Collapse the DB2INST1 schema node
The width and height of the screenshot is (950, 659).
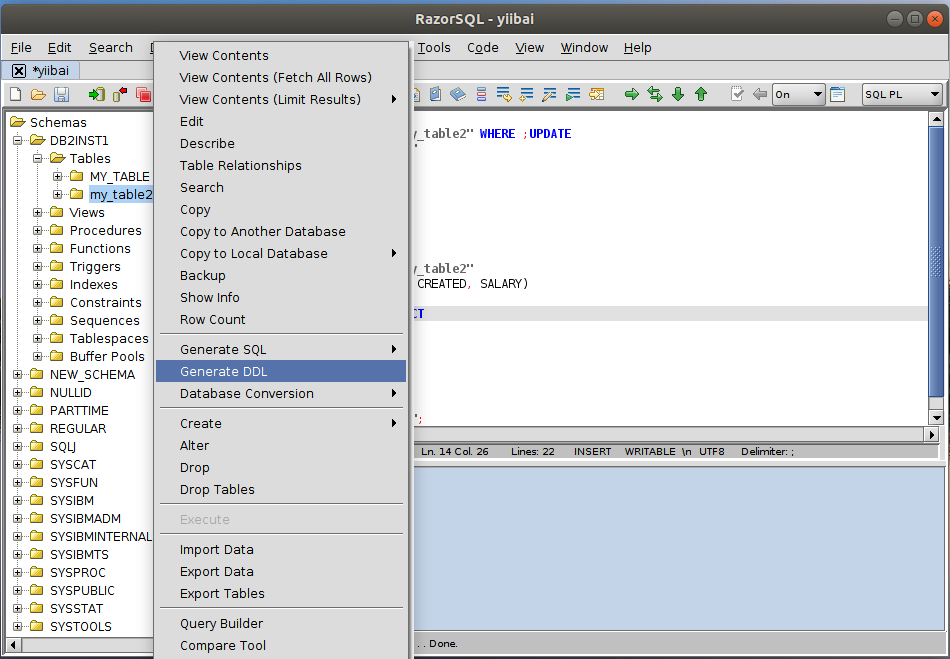[18, 141]
